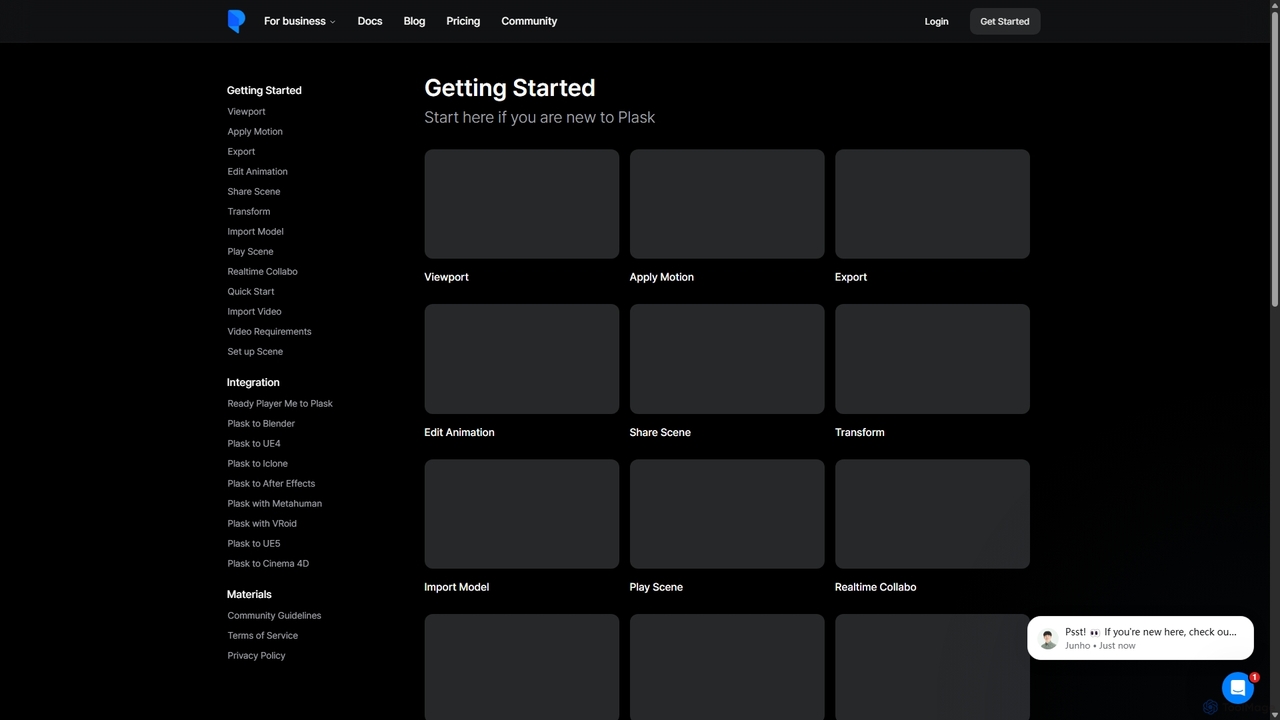Click the Plask logo icon
The width and height of the screenshot is (1280, 720).
[236, 21]
